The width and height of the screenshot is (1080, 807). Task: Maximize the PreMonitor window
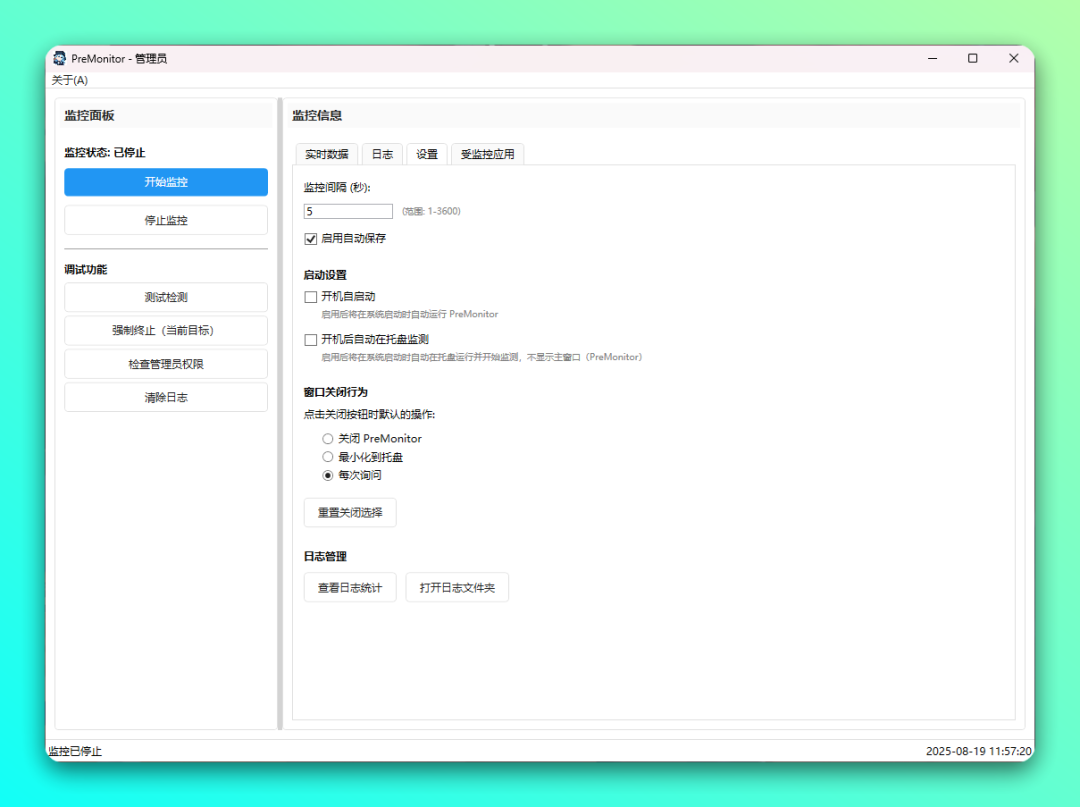coord(973,59)
